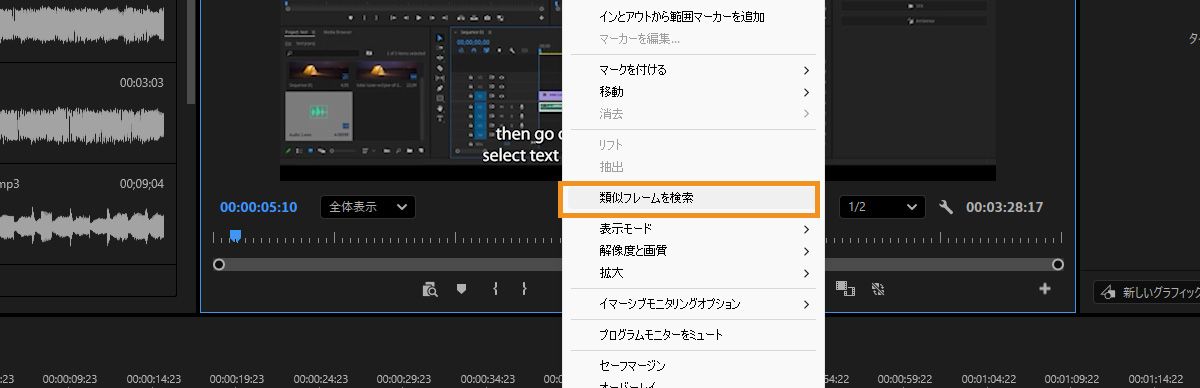The image size is (1200, 388).
Task: Click the comparison view icon
Action: pos(846,289)
